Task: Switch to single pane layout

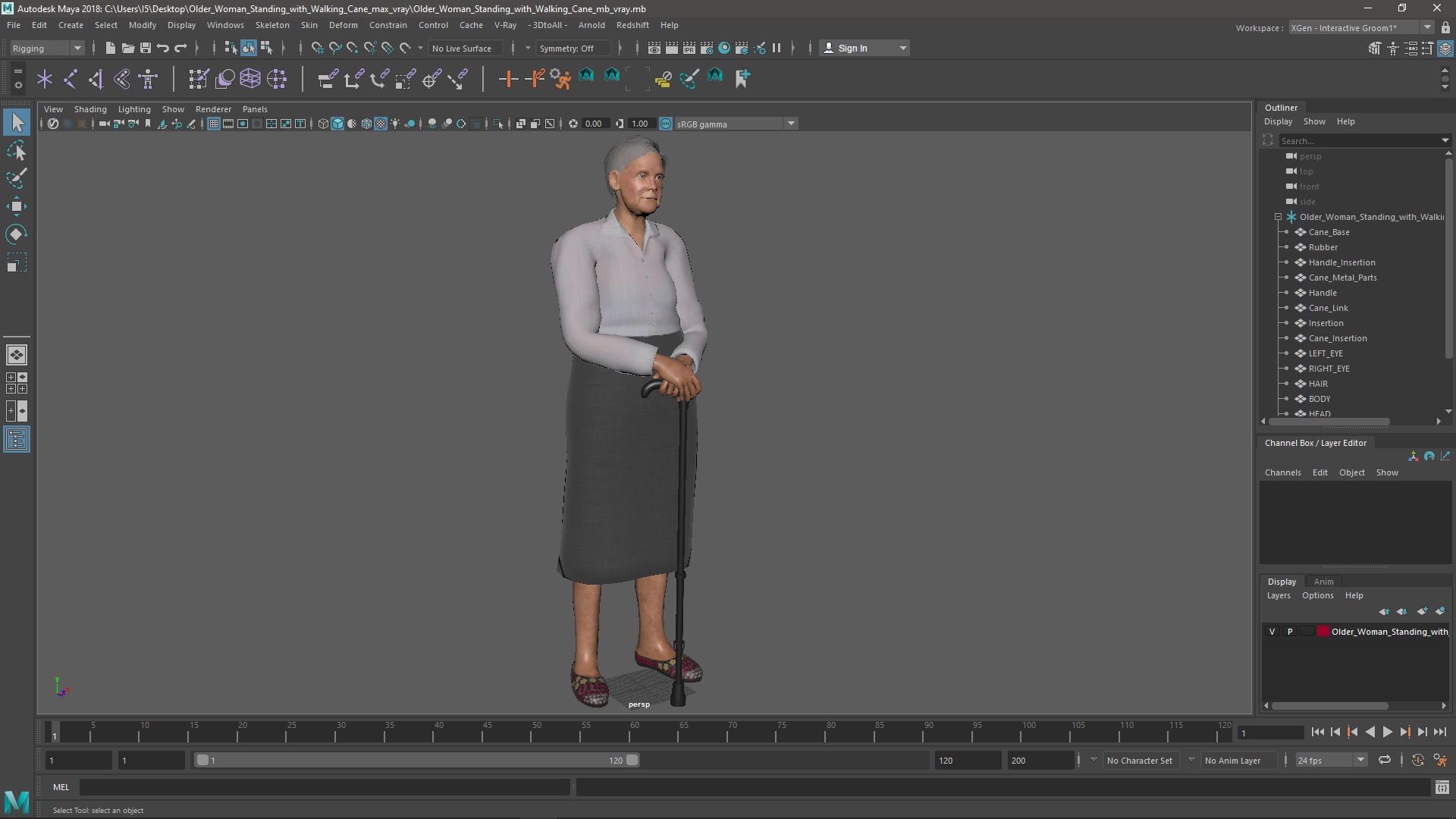Action: pyautogui.click(x=17, y=355)
